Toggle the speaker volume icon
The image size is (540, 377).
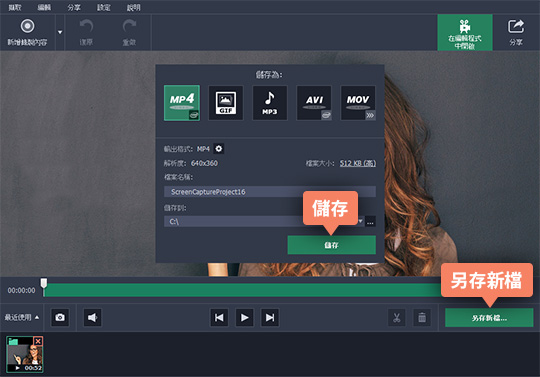(93, 317)
